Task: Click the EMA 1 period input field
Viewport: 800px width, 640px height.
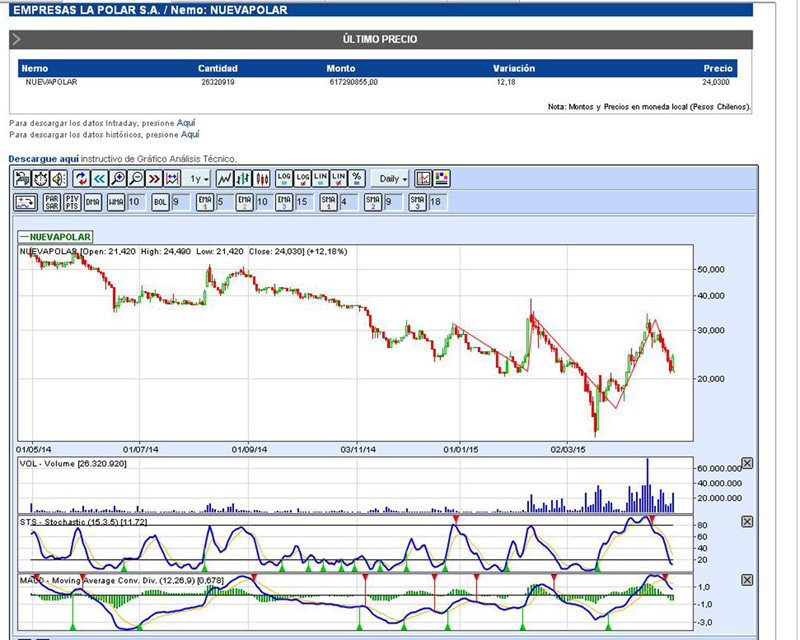Action: coord(224,203)
